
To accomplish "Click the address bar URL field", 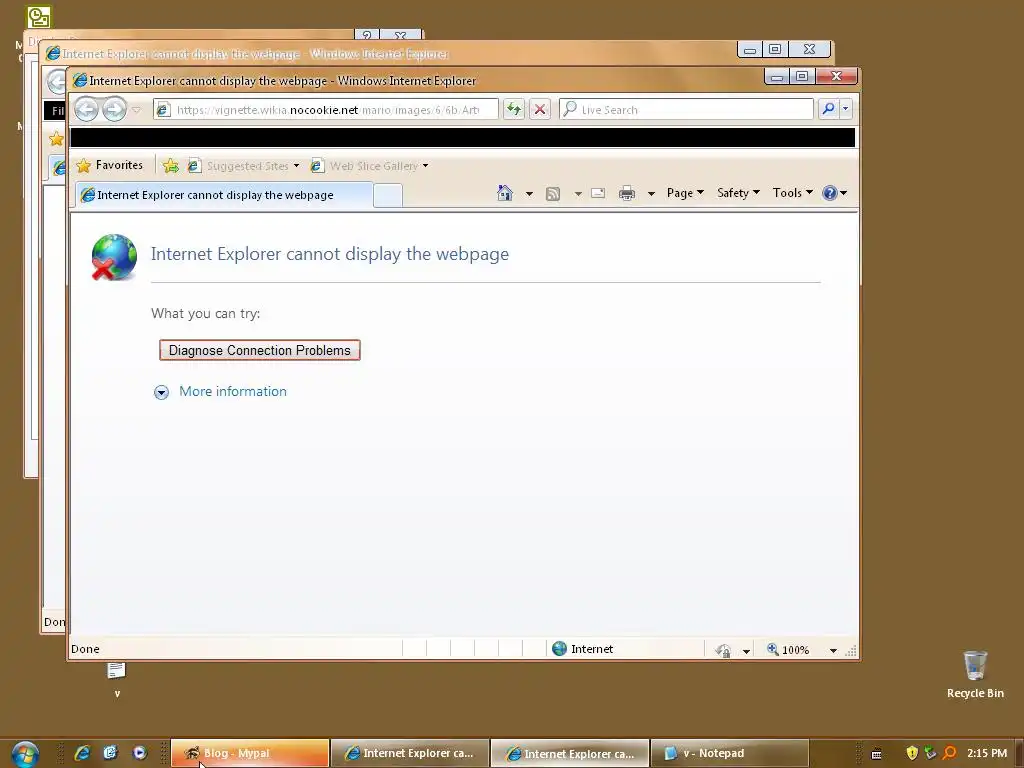I will (326, 110).
